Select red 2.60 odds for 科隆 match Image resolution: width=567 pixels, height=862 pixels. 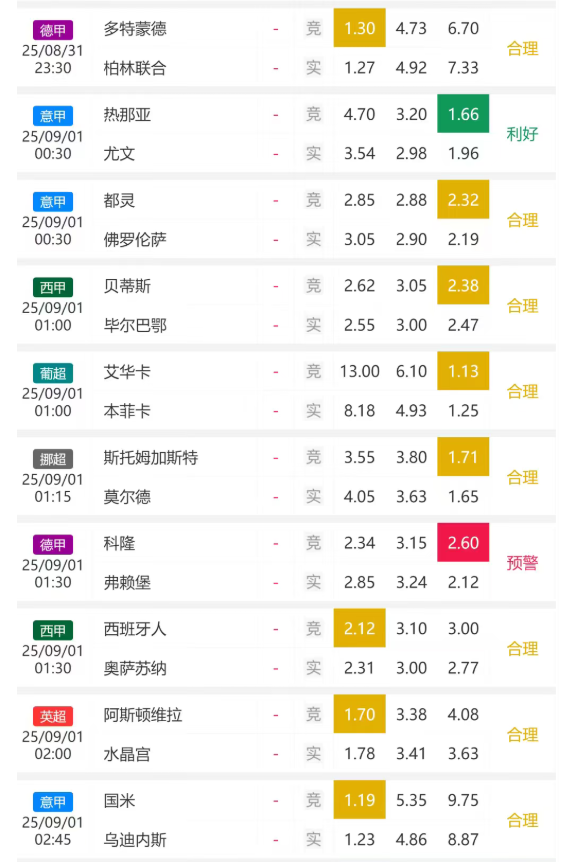[x=463, y=543]
